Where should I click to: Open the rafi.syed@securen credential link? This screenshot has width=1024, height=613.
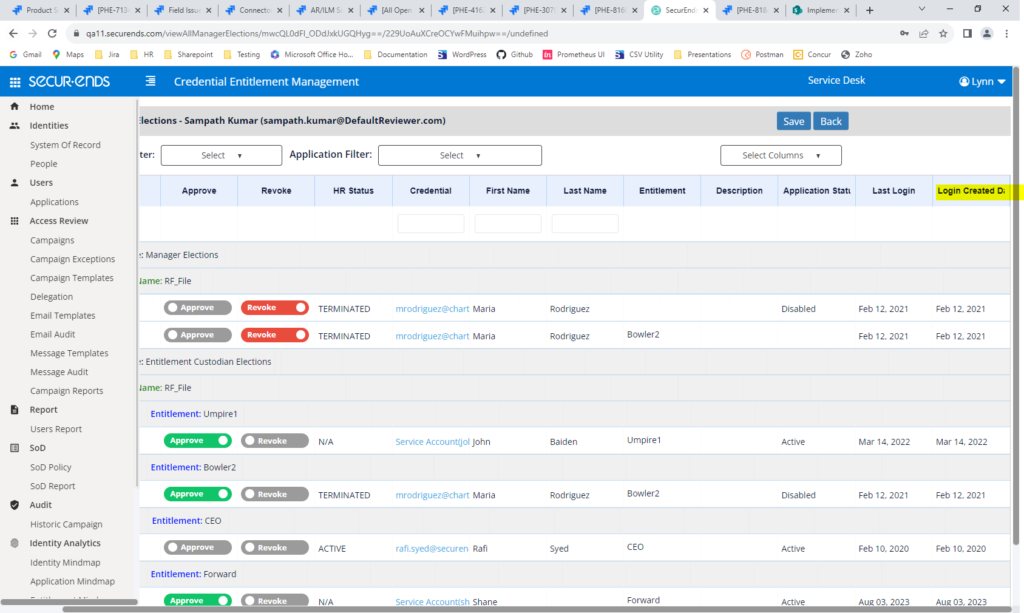pos(432,548)
